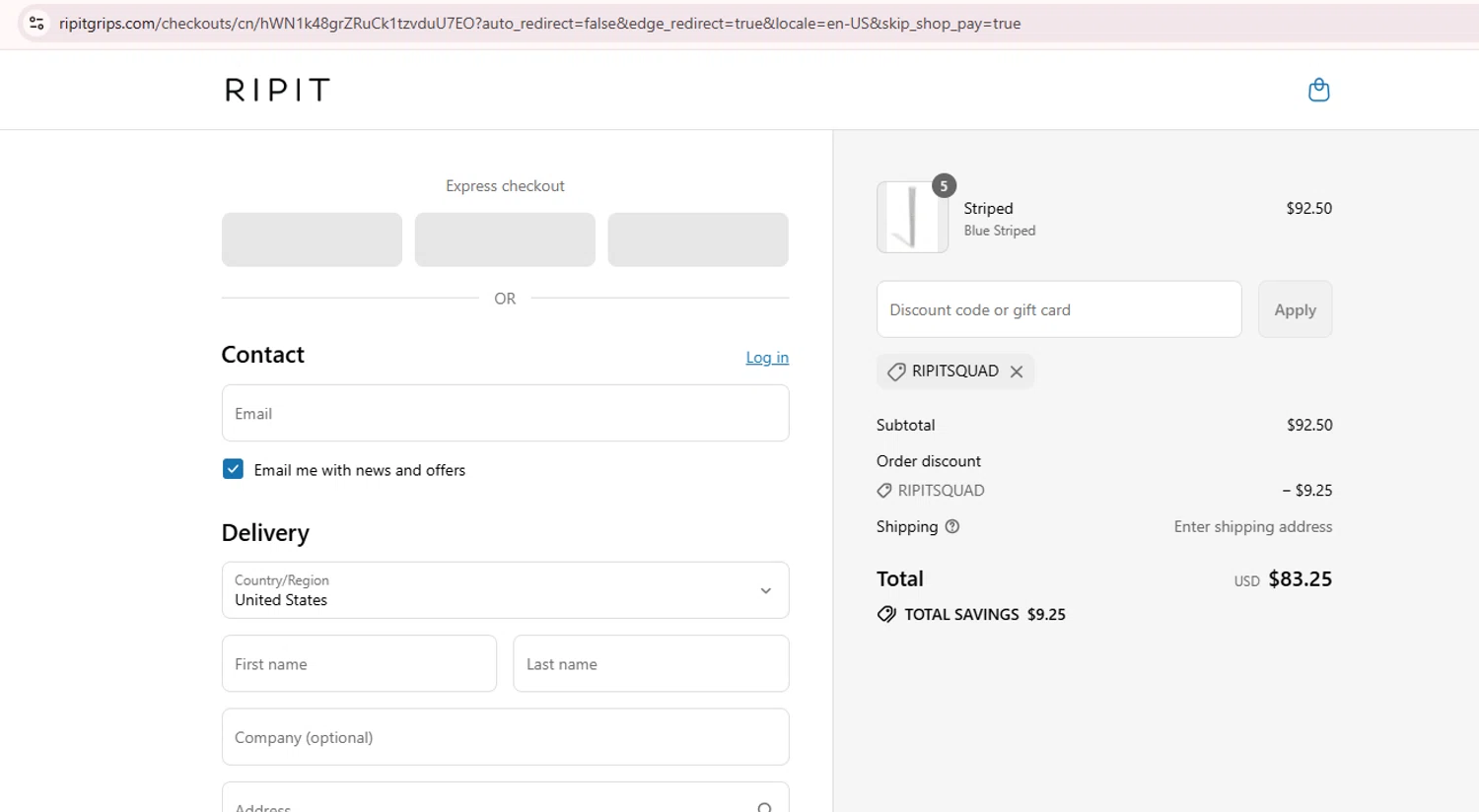Screen dimensions: 1479x812
Task: Click the RIPIT logo
Action: click(277, 90)
